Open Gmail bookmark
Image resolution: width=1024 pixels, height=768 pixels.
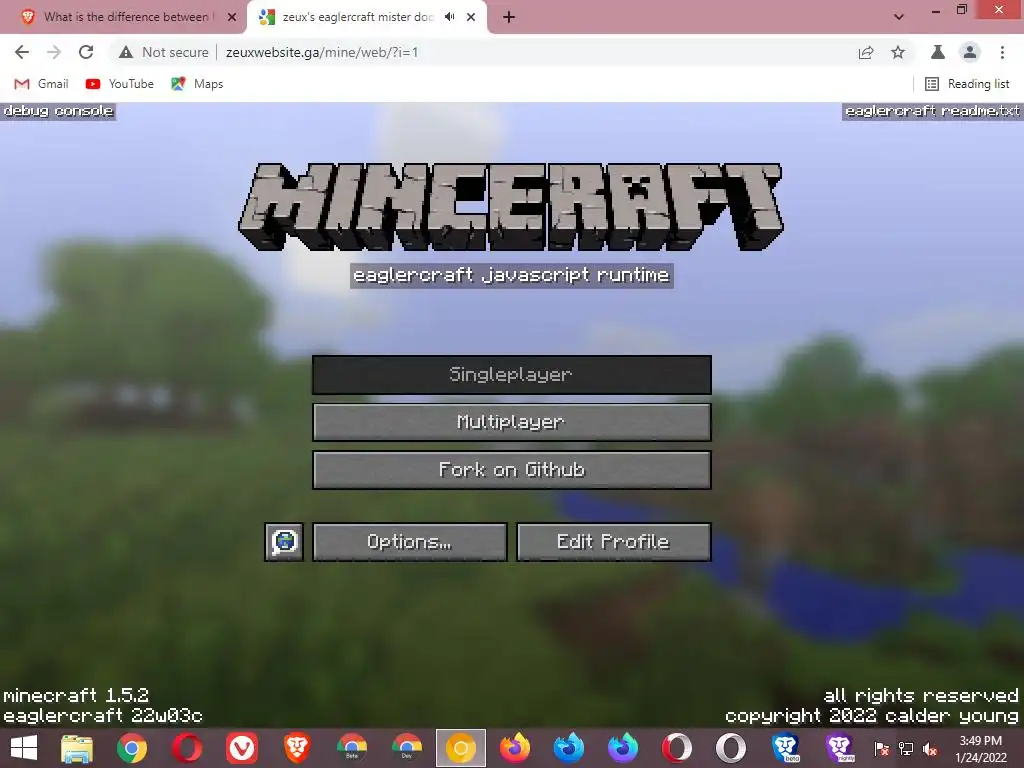[x=41, y=84]
